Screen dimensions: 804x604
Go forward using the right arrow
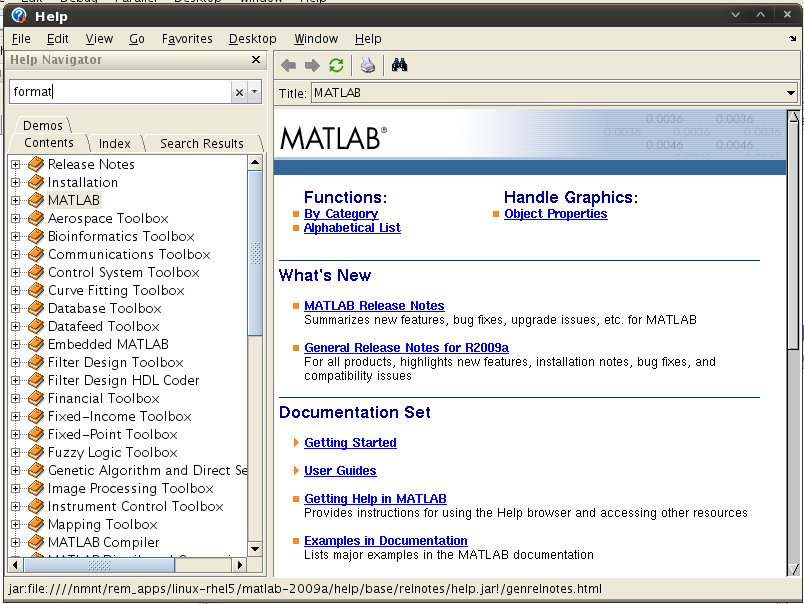click(x=312, y=66)
